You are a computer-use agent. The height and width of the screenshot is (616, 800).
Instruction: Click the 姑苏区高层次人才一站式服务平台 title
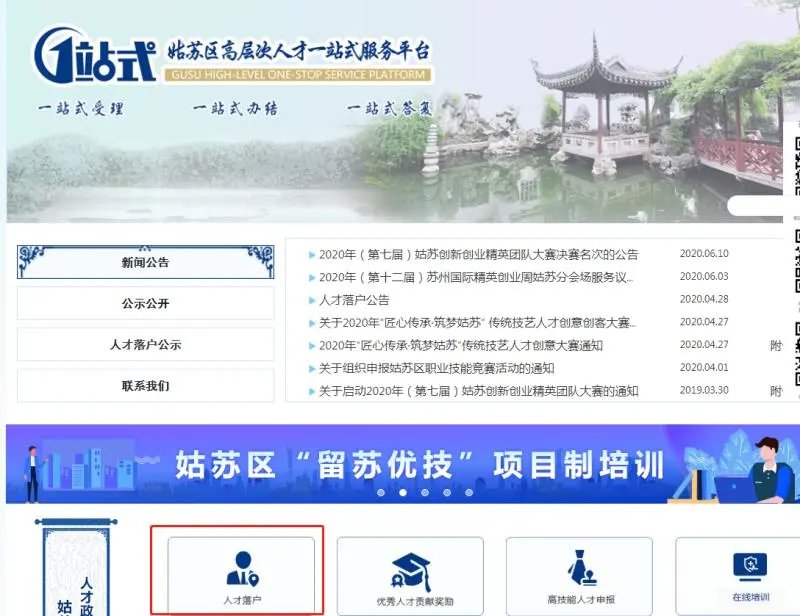tap(299, 51)
